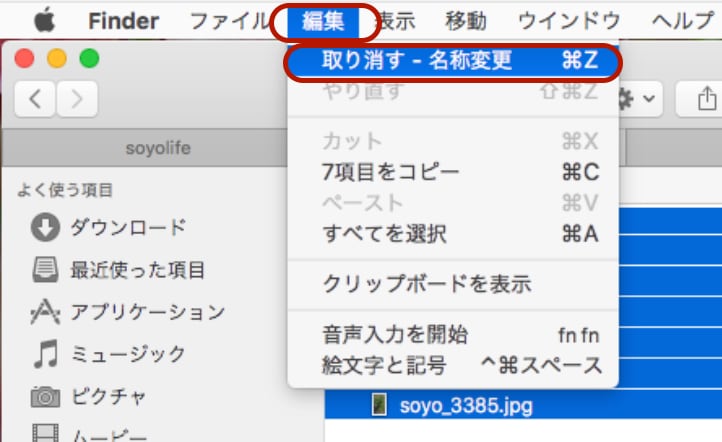Open recent items (最近使った項目) in sidebar
Screen dimensions: 722x442
pos(45,270)
